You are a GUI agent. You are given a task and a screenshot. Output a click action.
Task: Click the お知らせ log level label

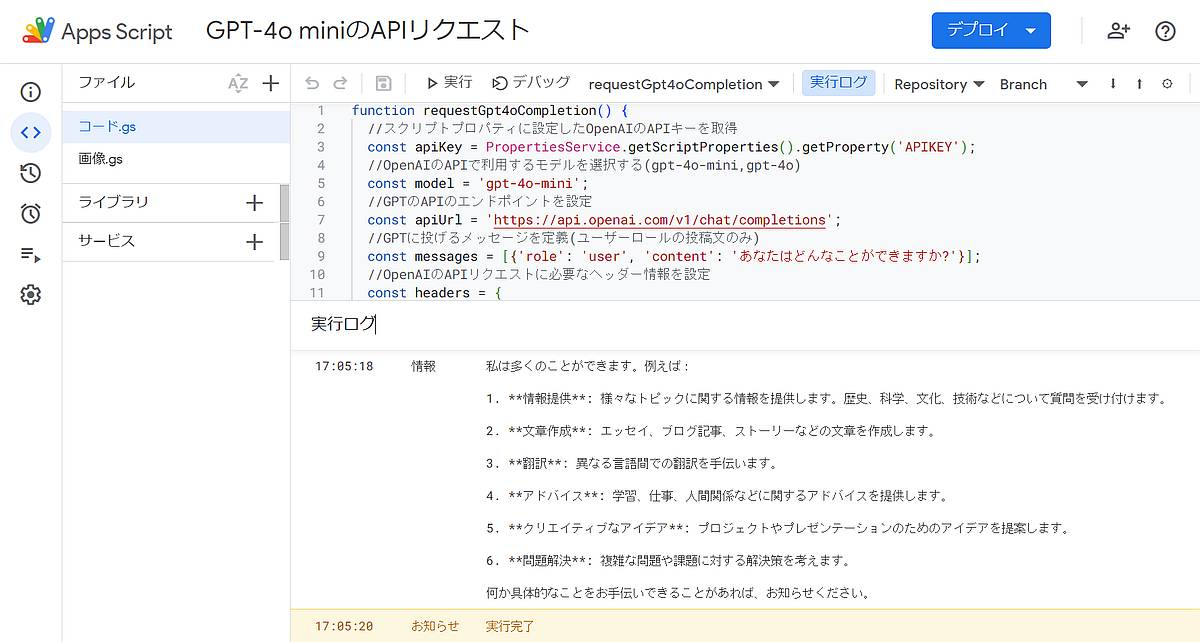pos(435,626)
